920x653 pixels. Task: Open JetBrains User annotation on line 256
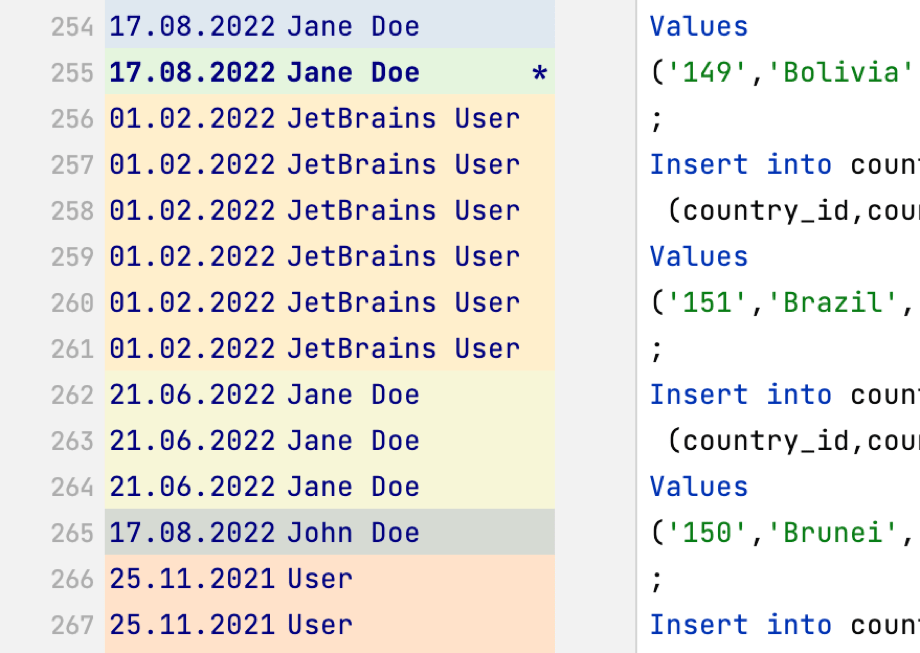point(314,119)
